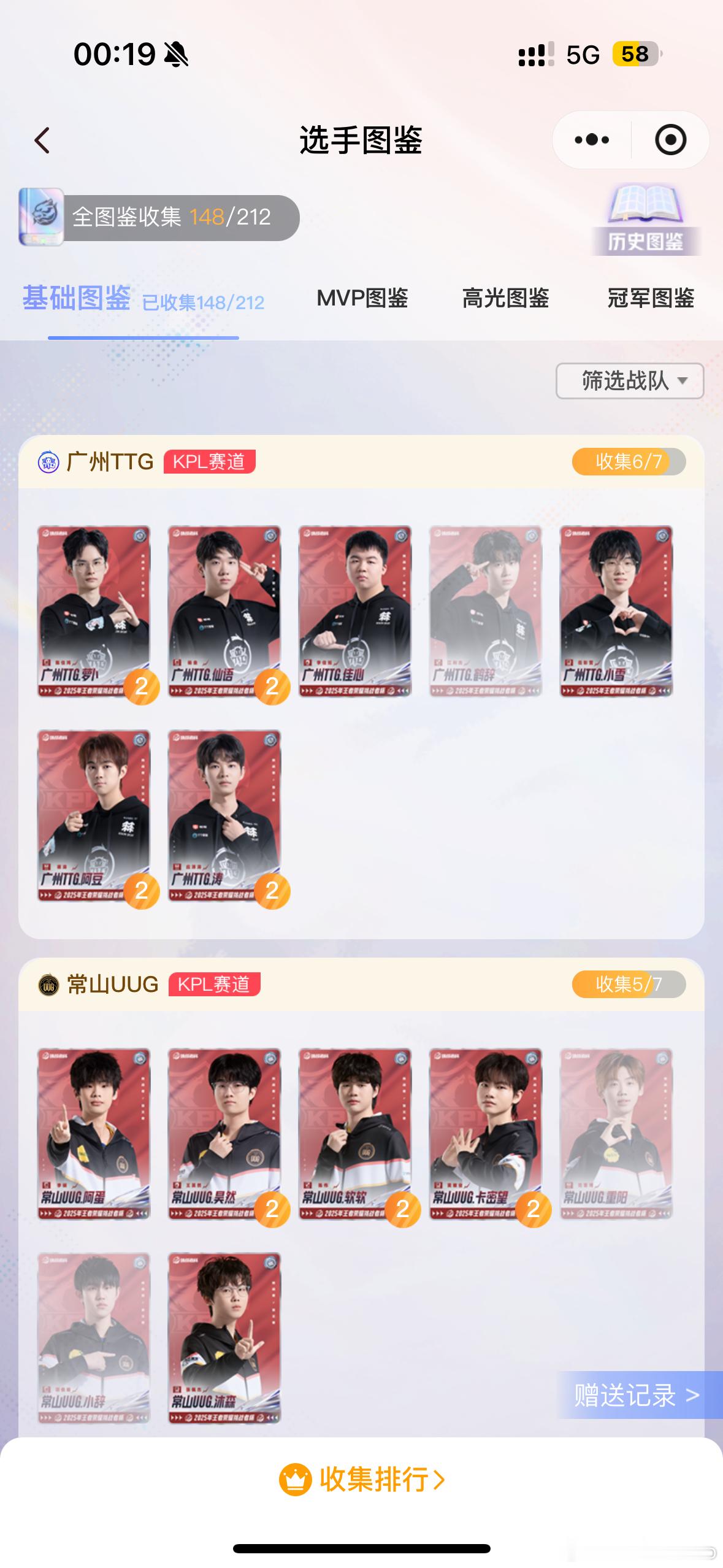The height and width of the screenshot is (1568, 723).
Task: Switch to the MVP图鉴 tab
Action: click(362, 298)
